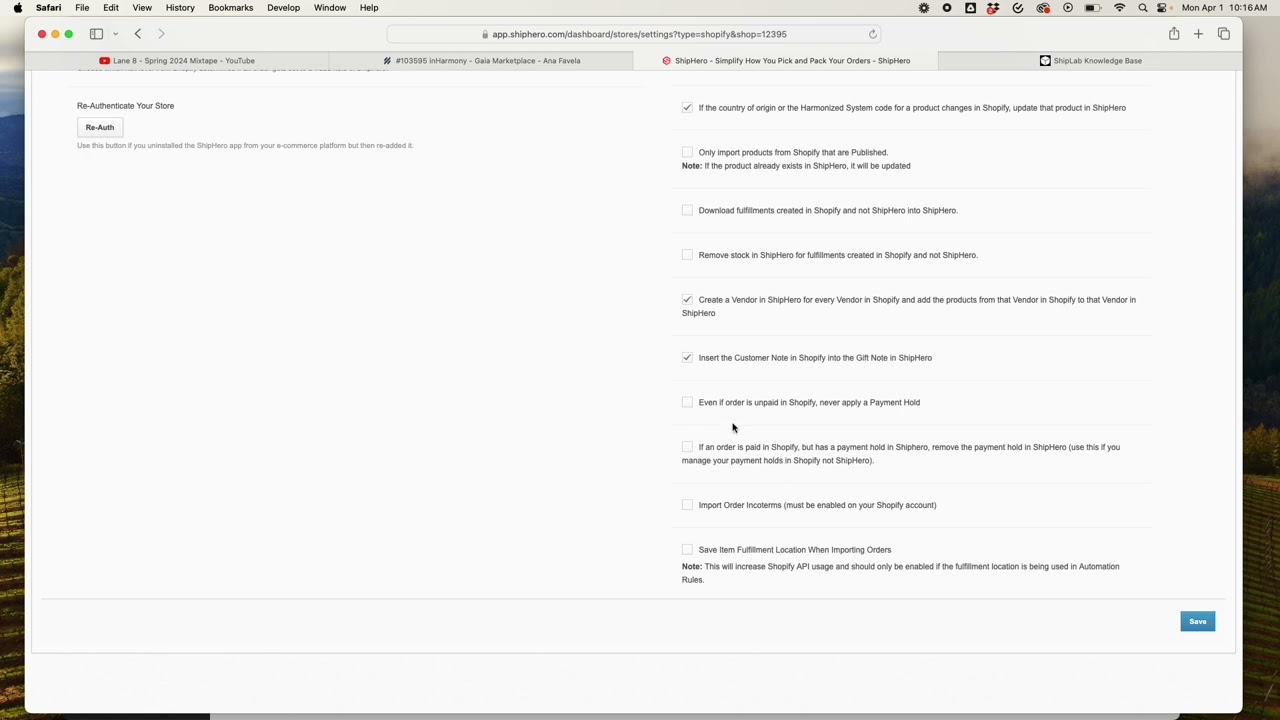Screen dimensions: 1280x720
Task: Click the Safari Share icon
Action: (x=1174, y=34)
